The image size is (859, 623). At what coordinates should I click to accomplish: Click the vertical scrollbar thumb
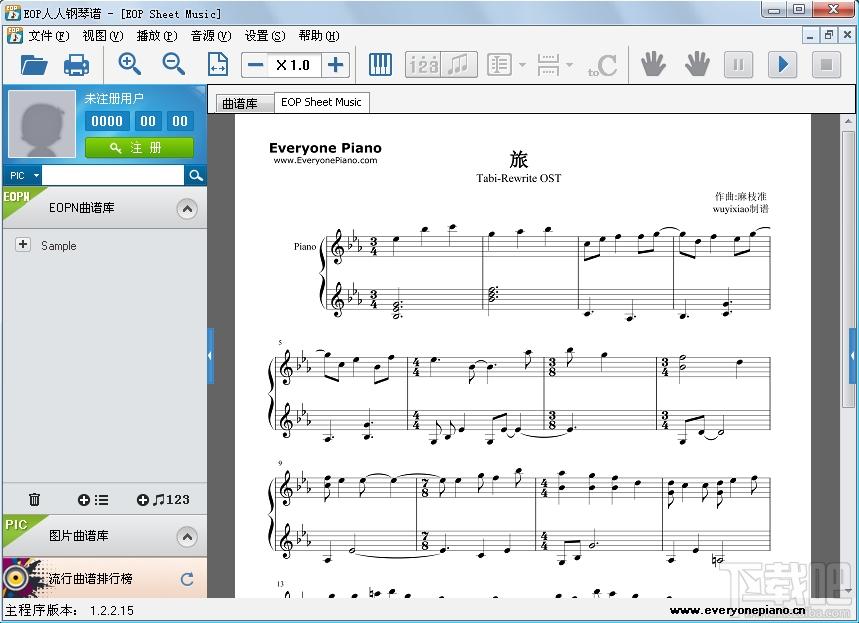coord(848,268)
